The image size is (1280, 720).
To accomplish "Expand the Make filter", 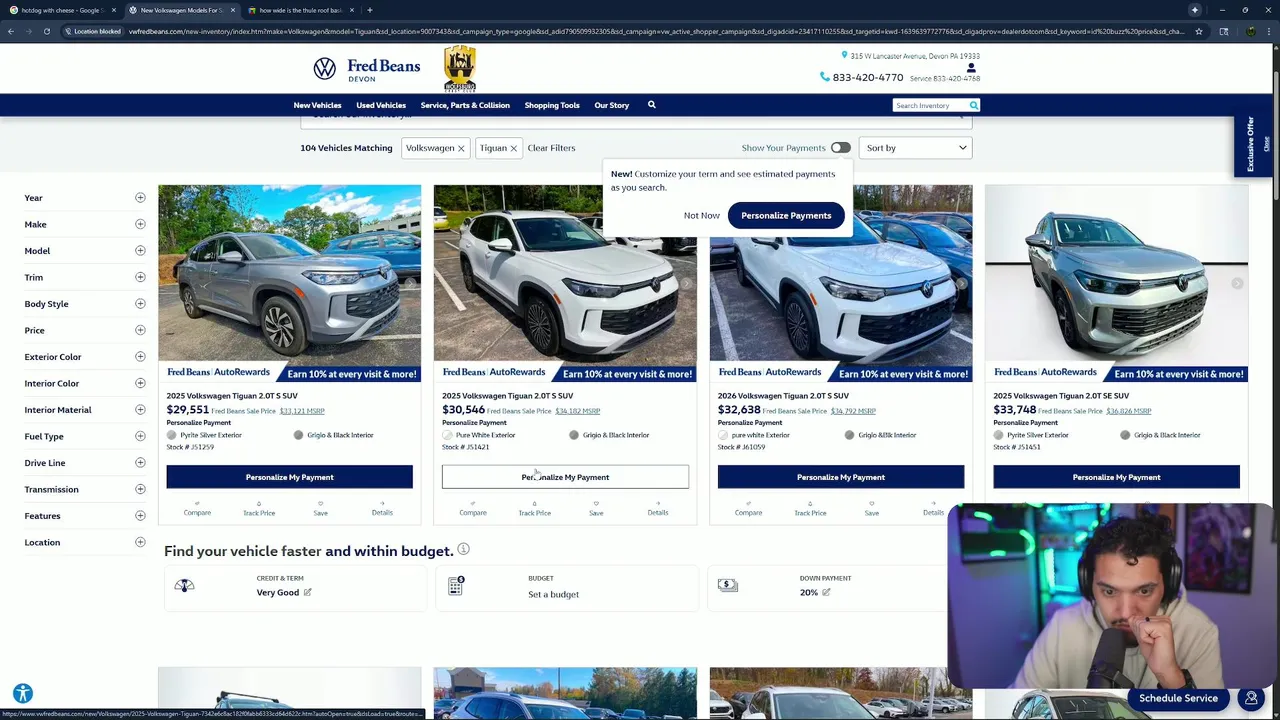I will [140, 224].
